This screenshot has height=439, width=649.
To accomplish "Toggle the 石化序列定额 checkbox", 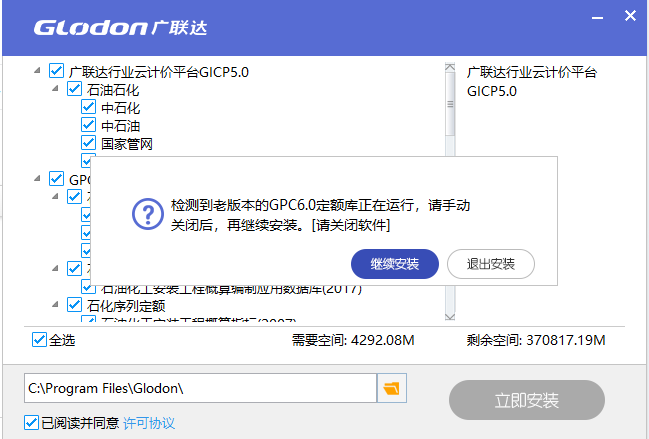I will click(75, 305).
